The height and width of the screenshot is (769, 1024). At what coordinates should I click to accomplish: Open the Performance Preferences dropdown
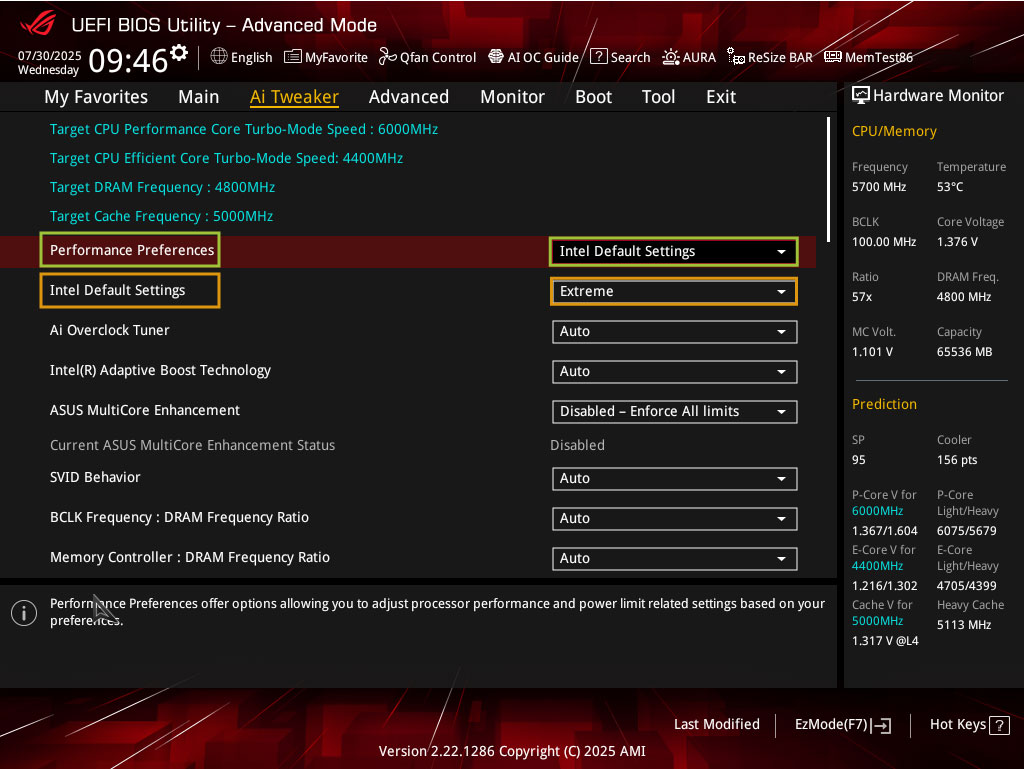[x=674, y=251]
